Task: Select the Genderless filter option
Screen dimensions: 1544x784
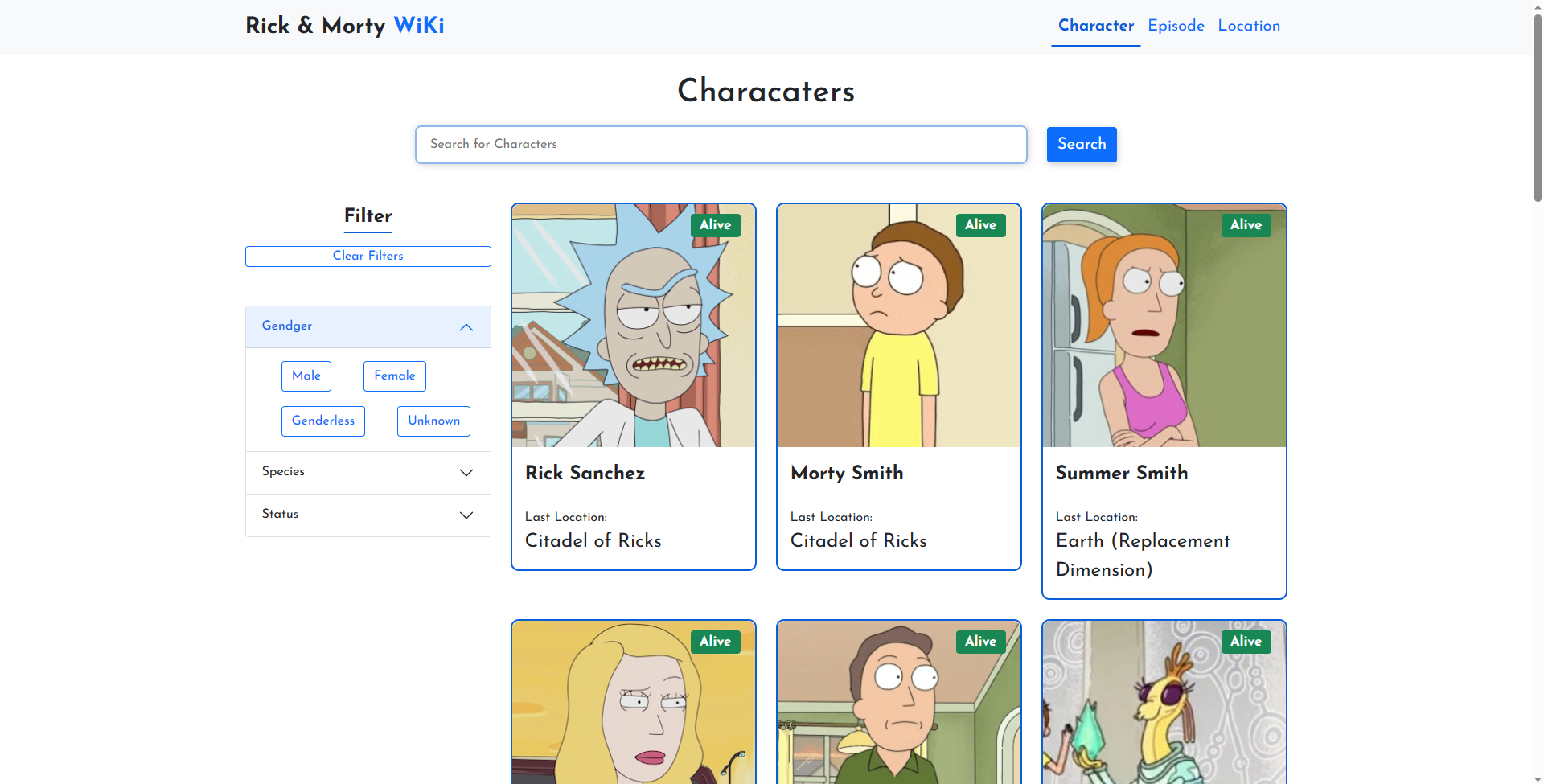Action: pyautogui.click(x=323, y=421)
